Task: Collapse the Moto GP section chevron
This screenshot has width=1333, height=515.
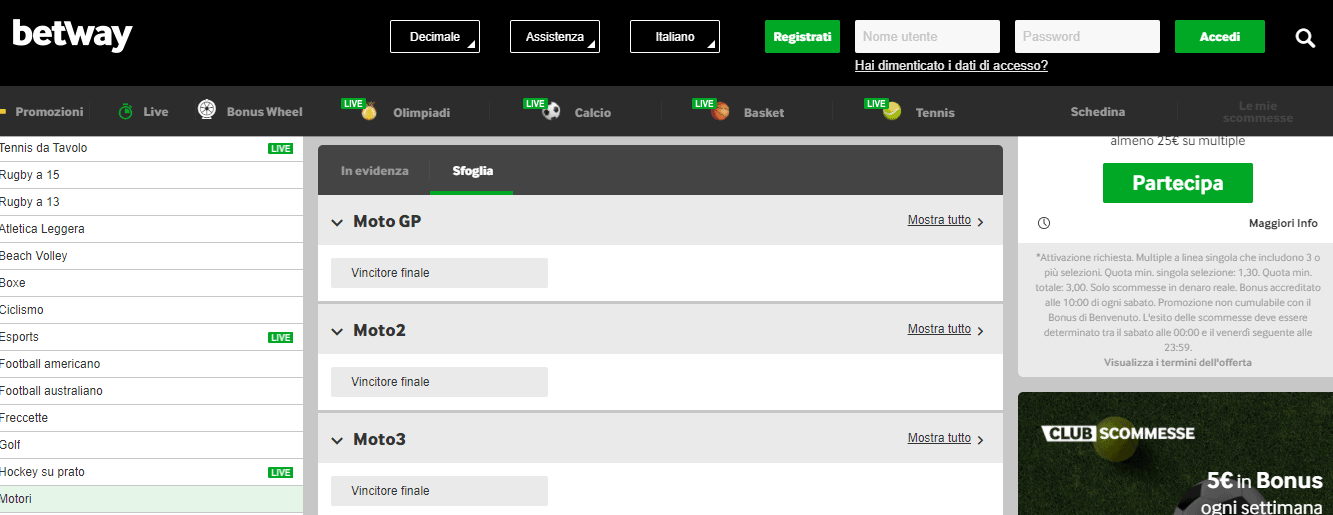Action: [x=337, y=222]
